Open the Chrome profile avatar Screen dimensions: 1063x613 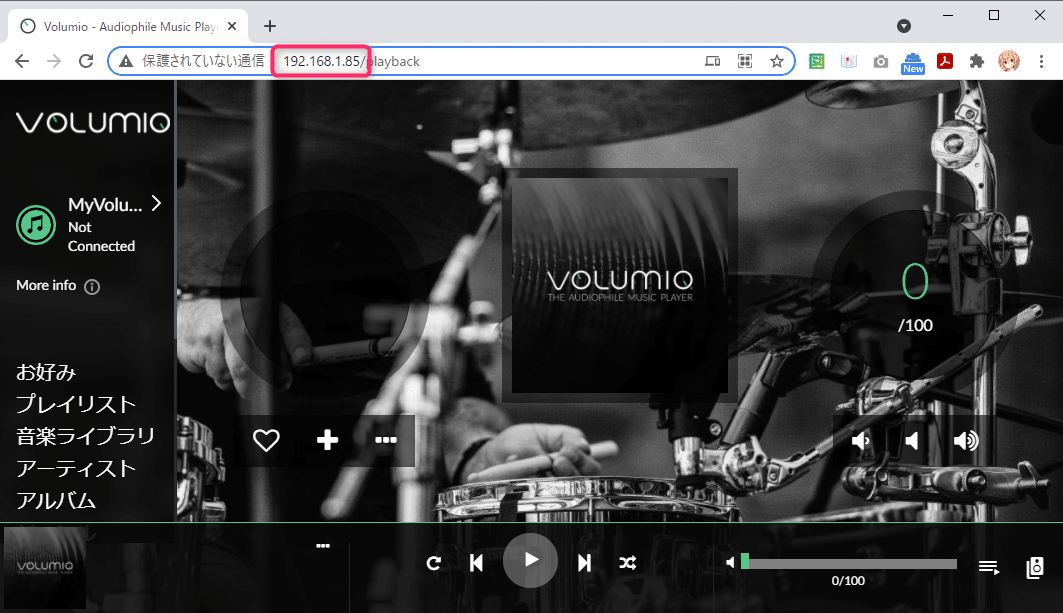click(1009, 61)
